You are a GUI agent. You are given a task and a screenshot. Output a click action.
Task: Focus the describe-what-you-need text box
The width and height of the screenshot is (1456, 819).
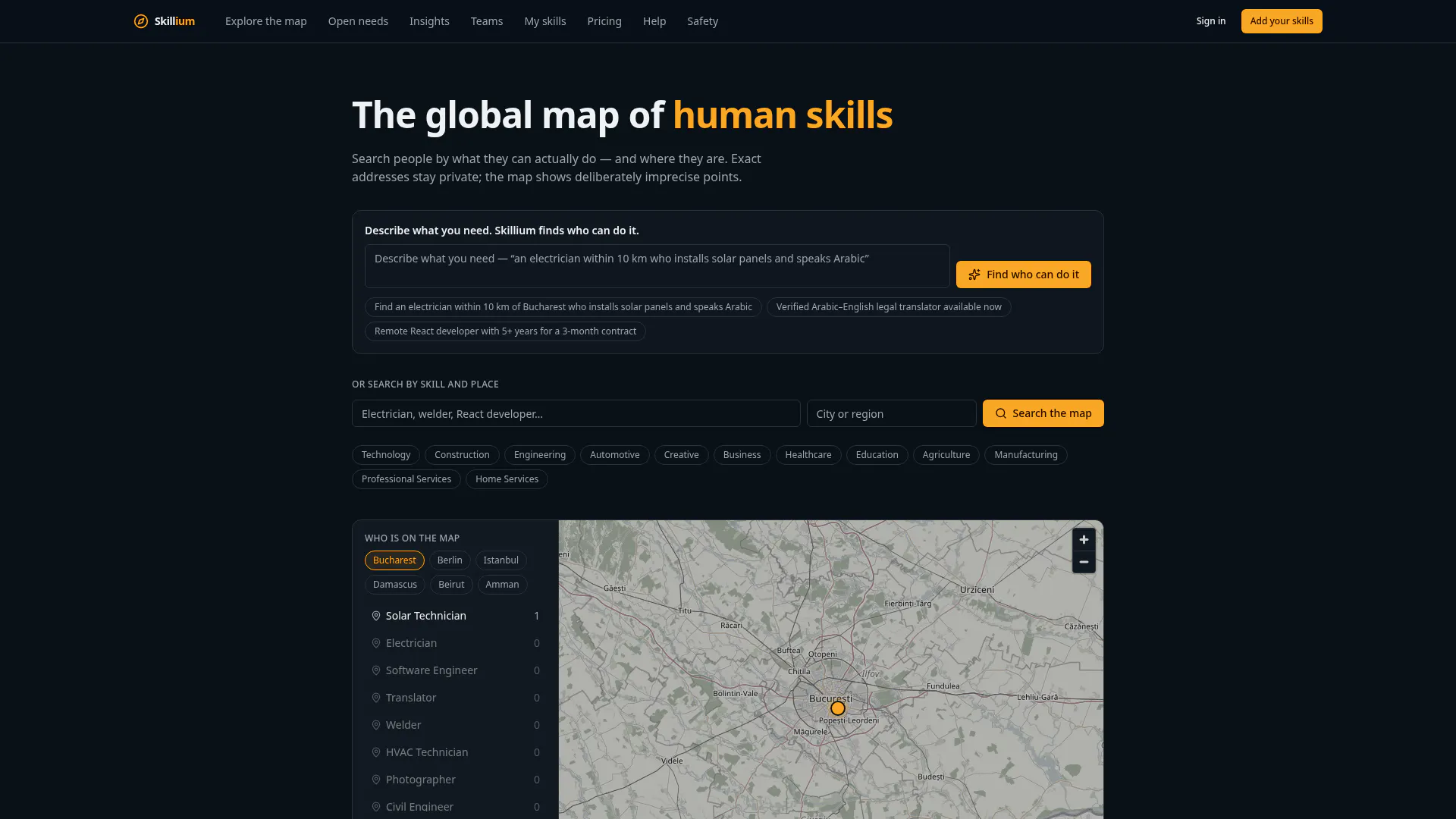coord(657,266)
